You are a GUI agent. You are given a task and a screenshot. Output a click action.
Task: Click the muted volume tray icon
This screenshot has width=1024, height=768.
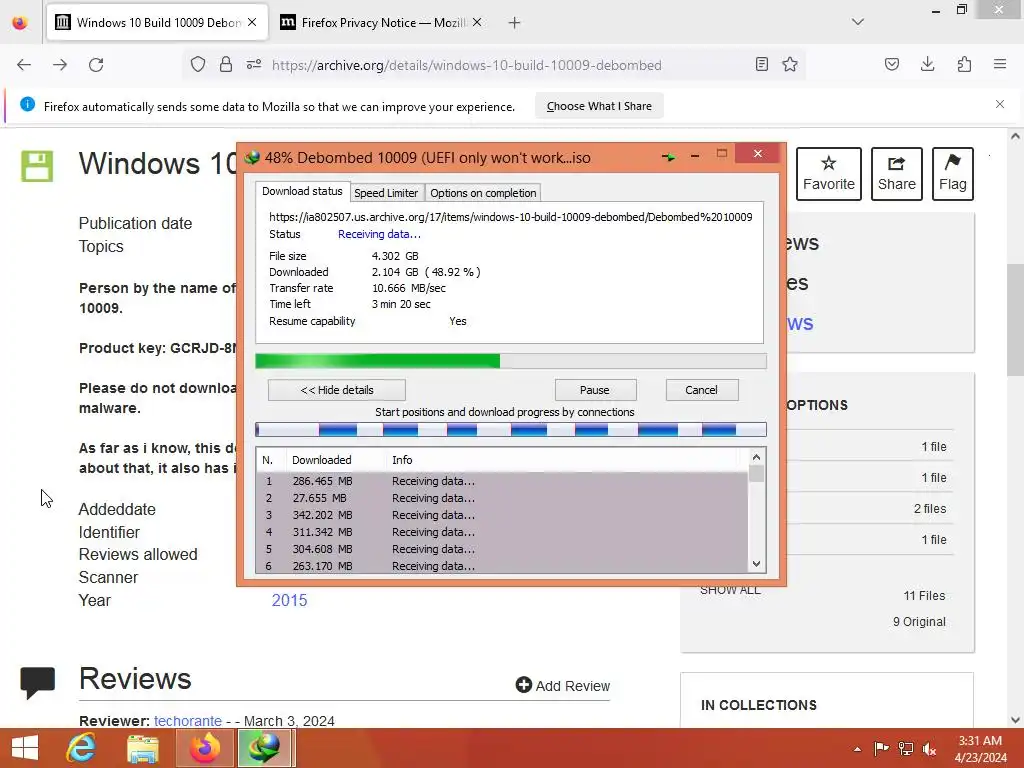(929, 749)
